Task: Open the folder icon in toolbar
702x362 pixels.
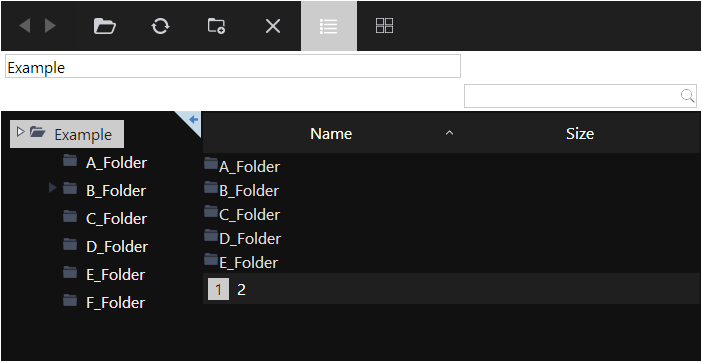Action: (105, 26)
